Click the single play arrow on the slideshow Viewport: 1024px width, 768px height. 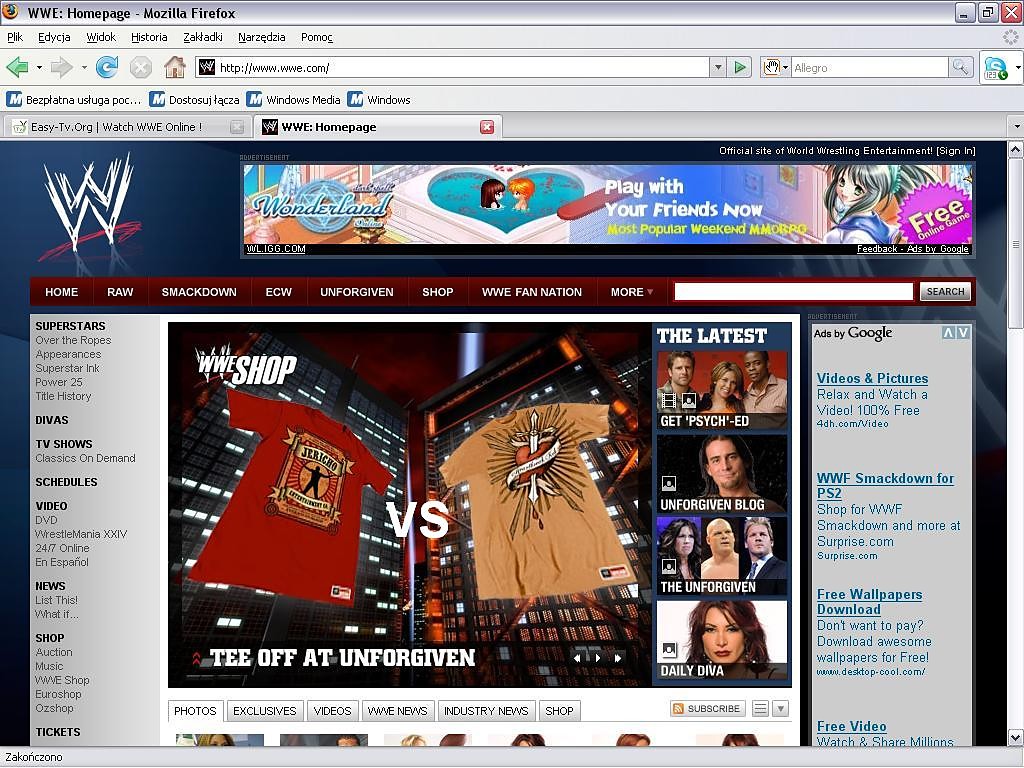click(x=597, y=658)
